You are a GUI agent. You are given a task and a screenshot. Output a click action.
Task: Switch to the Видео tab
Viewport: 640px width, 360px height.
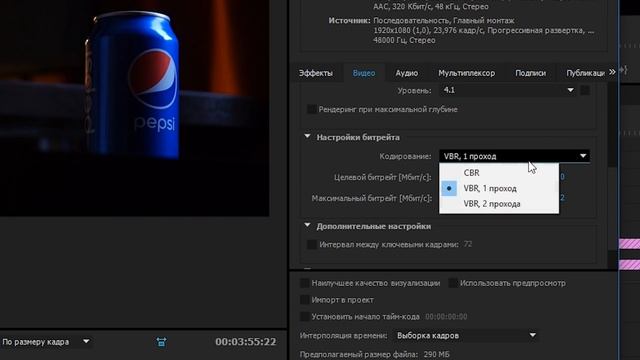pos(364,73)
